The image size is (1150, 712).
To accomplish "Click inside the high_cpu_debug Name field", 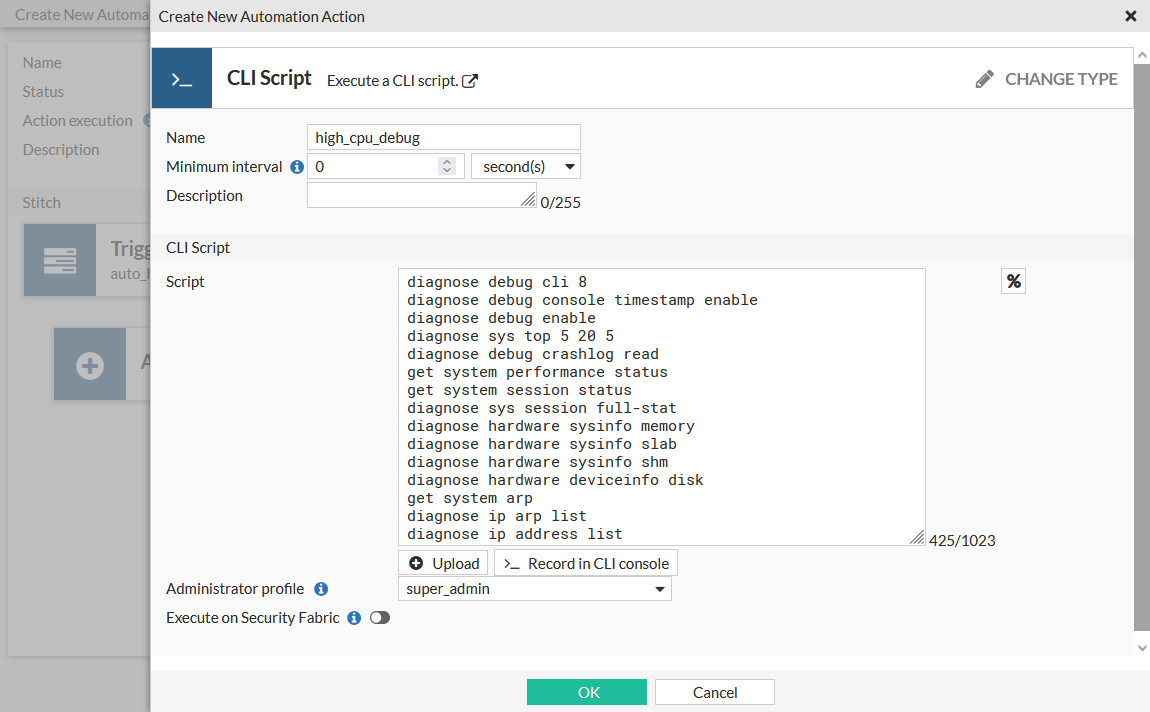I will pos(443,137).
